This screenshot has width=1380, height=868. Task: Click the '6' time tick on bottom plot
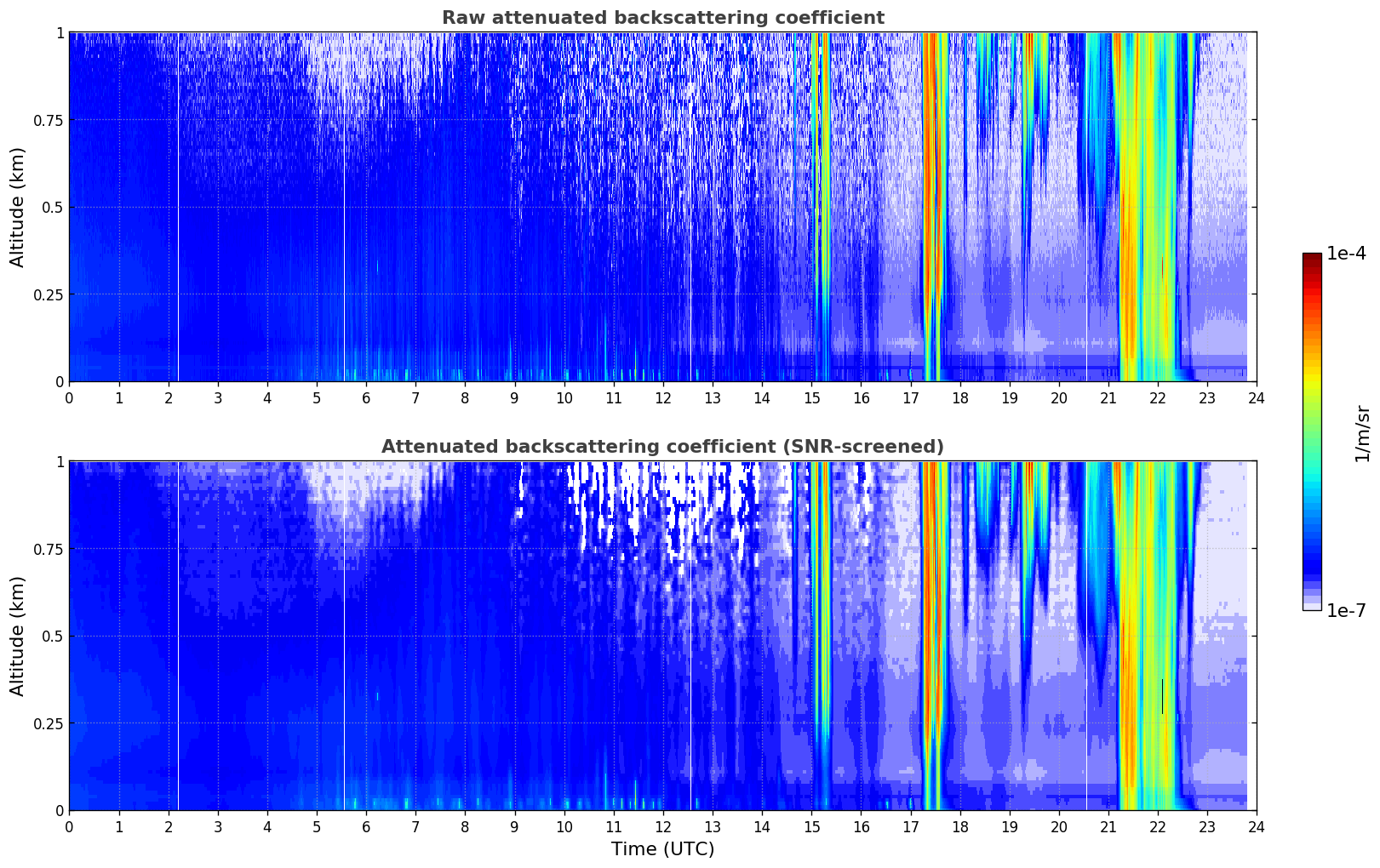pos(366,826)
